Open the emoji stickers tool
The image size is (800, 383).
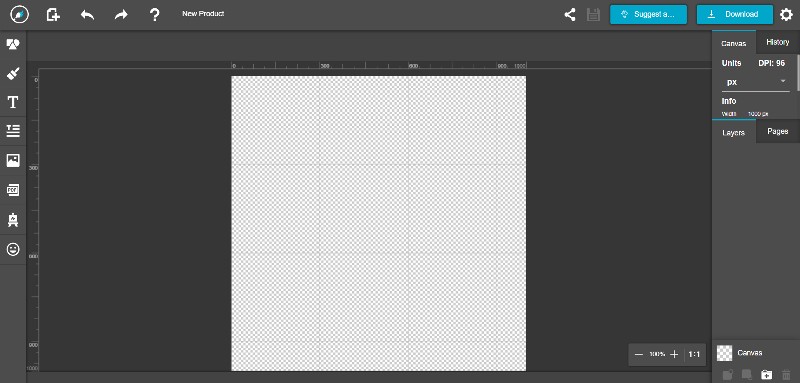pos(13,249)
